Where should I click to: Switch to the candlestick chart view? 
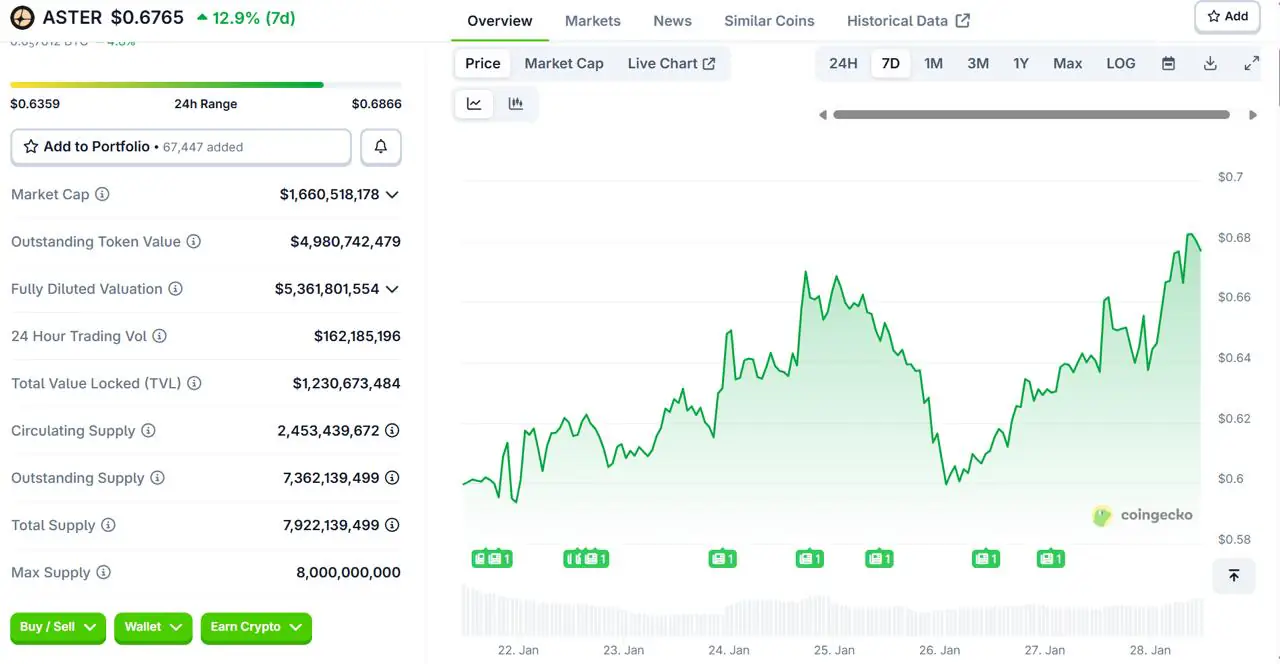tap(516, 104)
